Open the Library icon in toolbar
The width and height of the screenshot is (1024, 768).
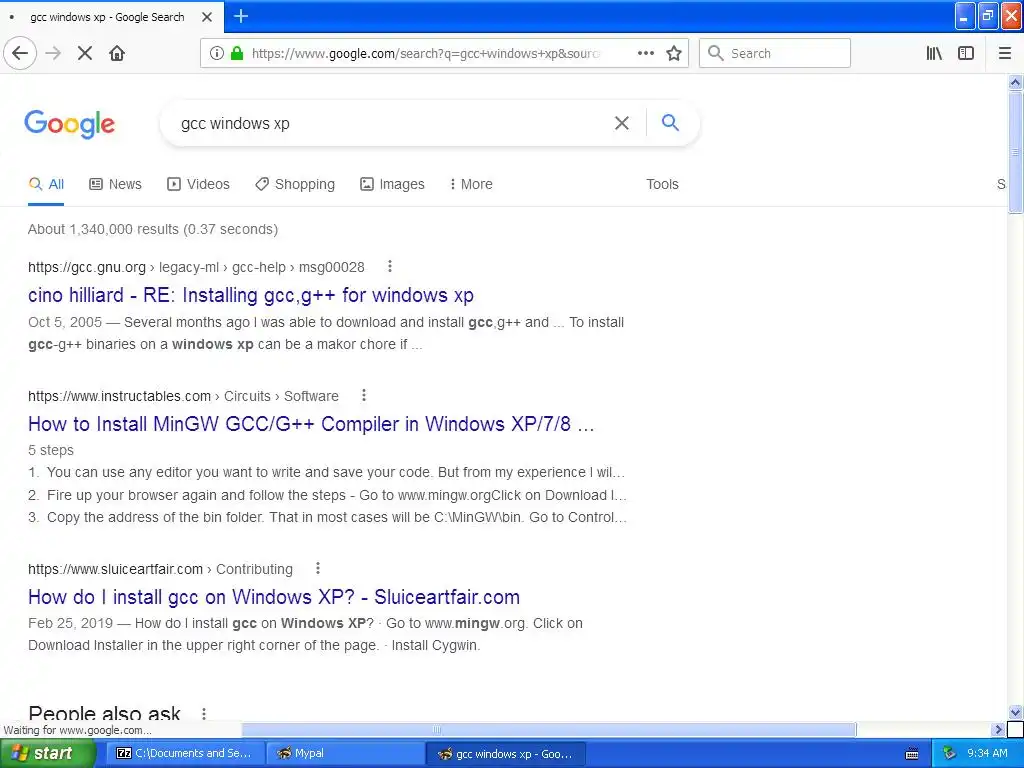(934, 54)
